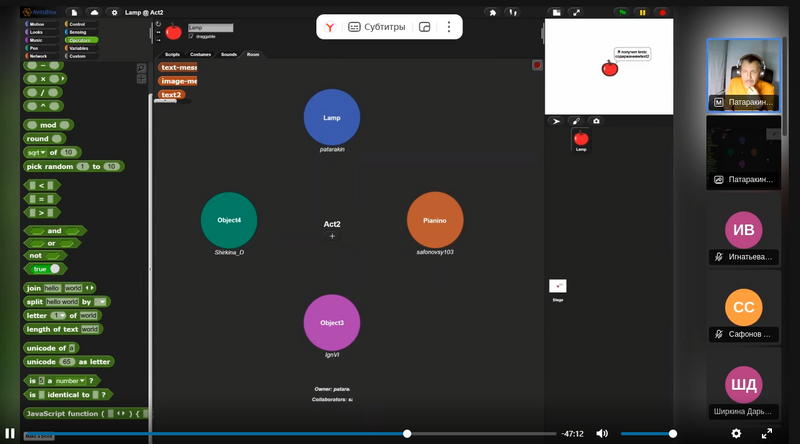This screenshot has height=444, width=800.
Task: Toggle the true/false boolean block switch
Action: (x=54, y=269)
